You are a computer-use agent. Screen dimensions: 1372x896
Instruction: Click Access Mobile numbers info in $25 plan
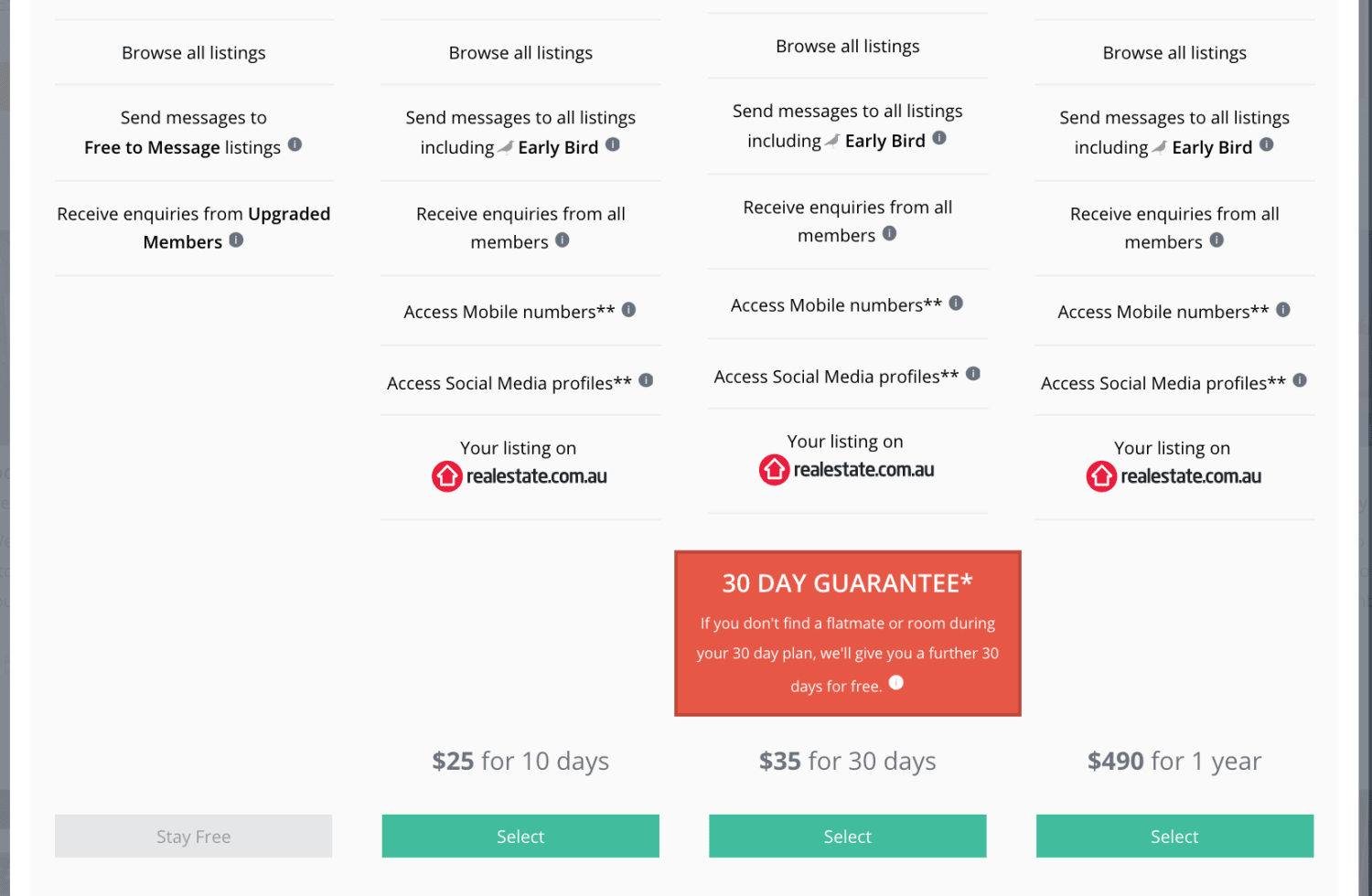[628, 310]
